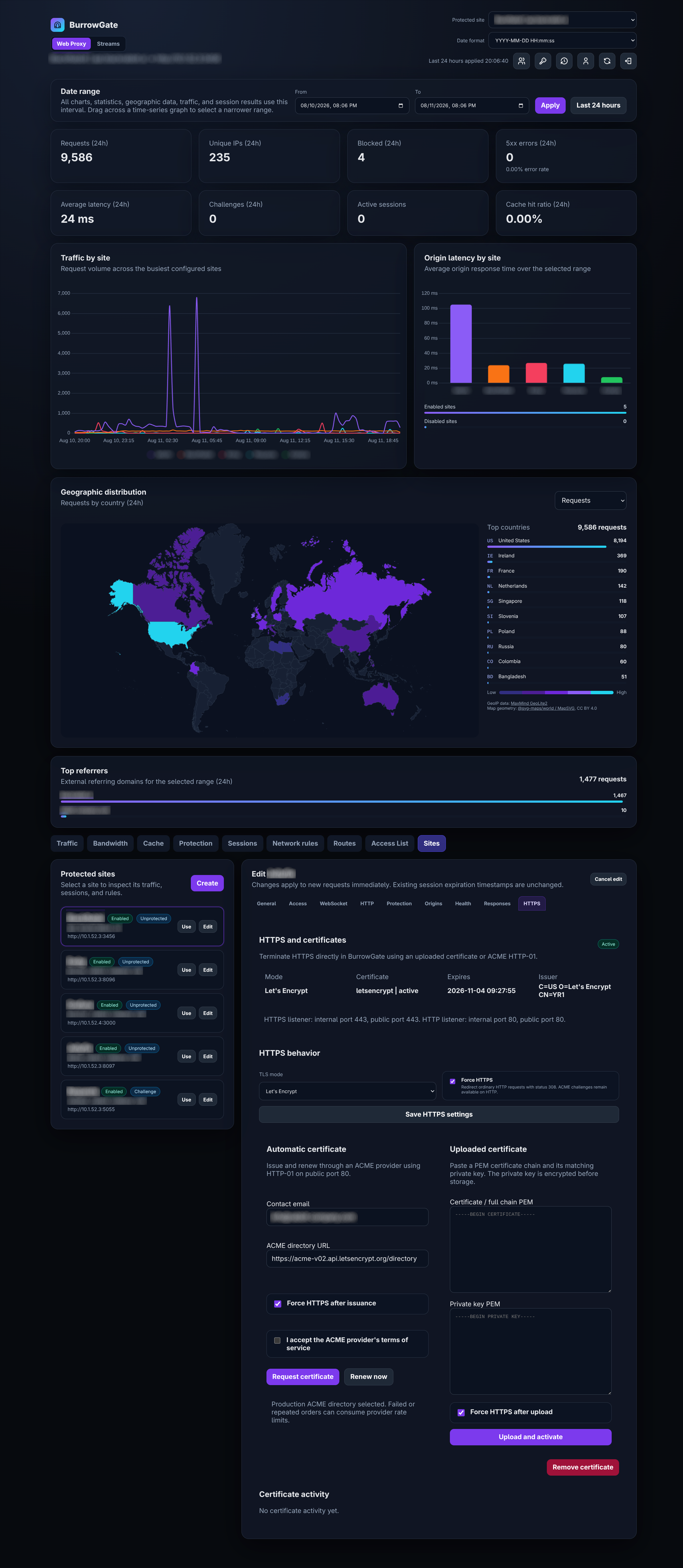Open the HTTP sub-tab in the Edit panel
The width and height of the screenshot is (683, 1568).
point(367,903)
